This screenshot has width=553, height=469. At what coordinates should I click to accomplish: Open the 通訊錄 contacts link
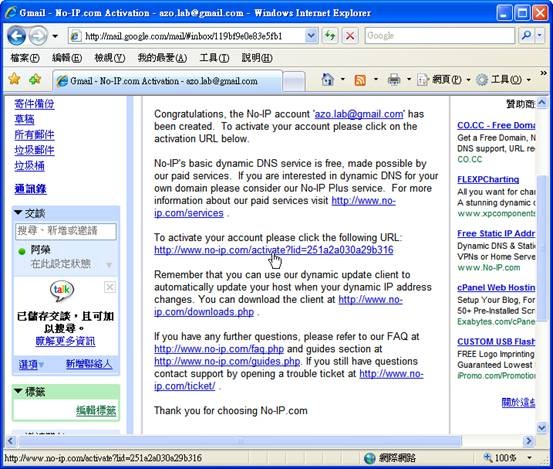point(30,189)
